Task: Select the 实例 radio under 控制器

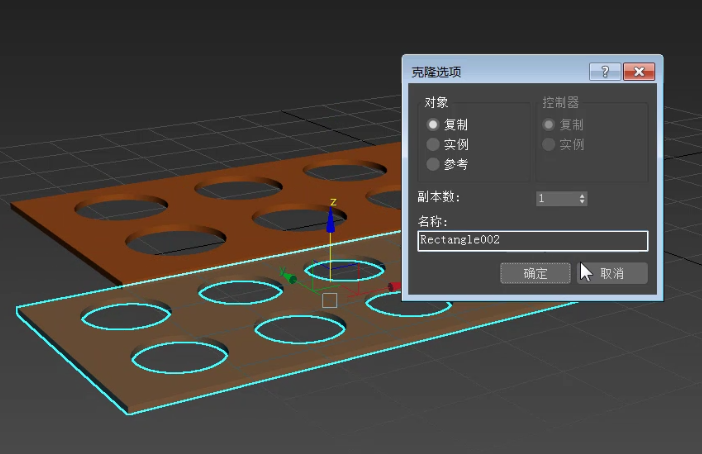Action: 548,145
